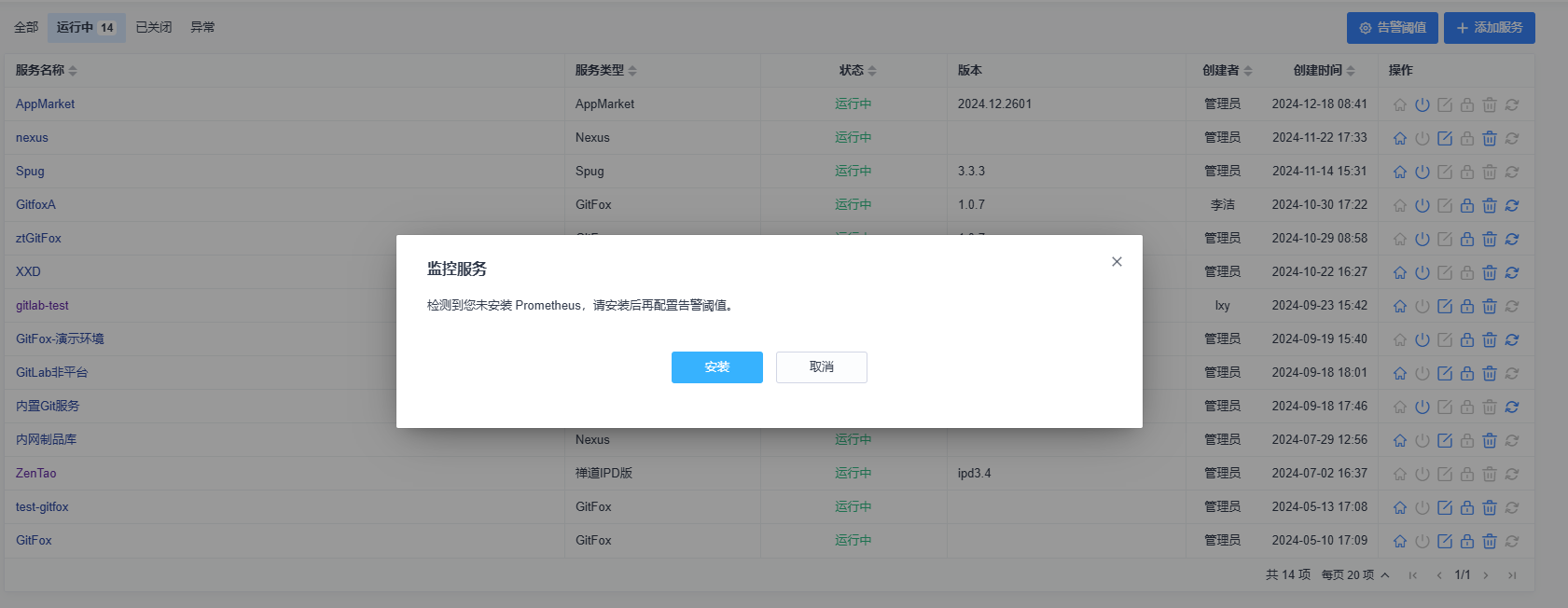This screenshot has height=608, width=1568.
Task: Click the edit icon for nexus
Action: click(1444, 138)
